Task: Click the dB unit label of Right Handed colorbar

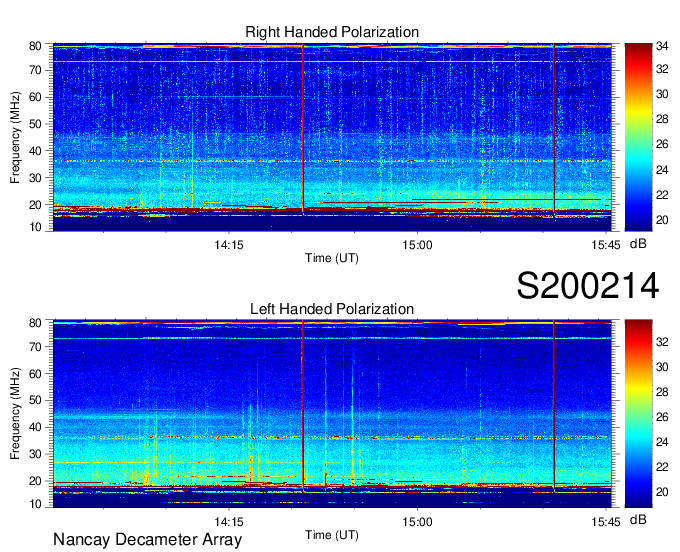Action: [638, 244]
